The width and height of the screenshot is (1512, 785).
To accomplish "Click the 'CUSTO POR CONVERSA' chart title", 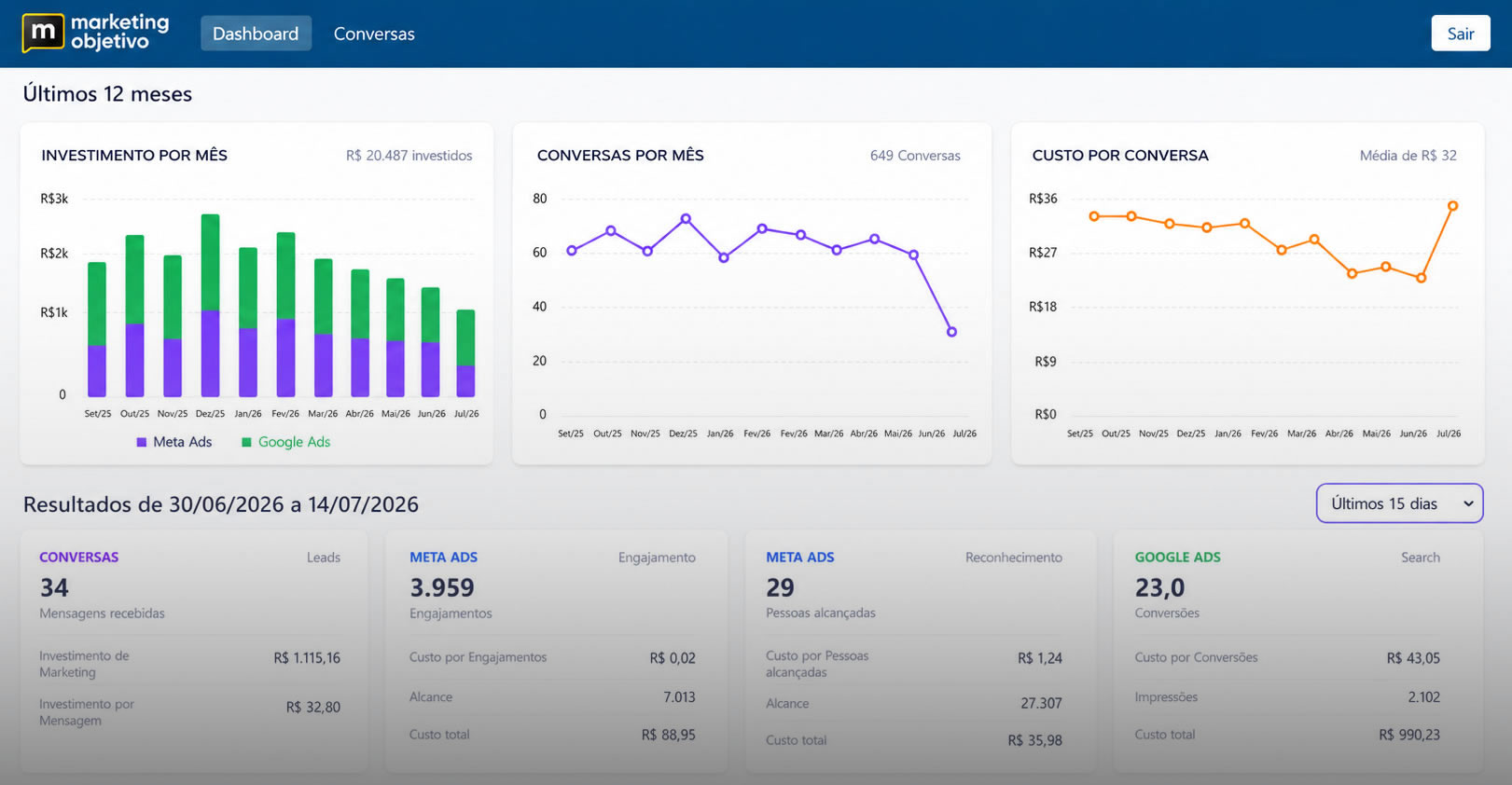I will point(1120,156).
